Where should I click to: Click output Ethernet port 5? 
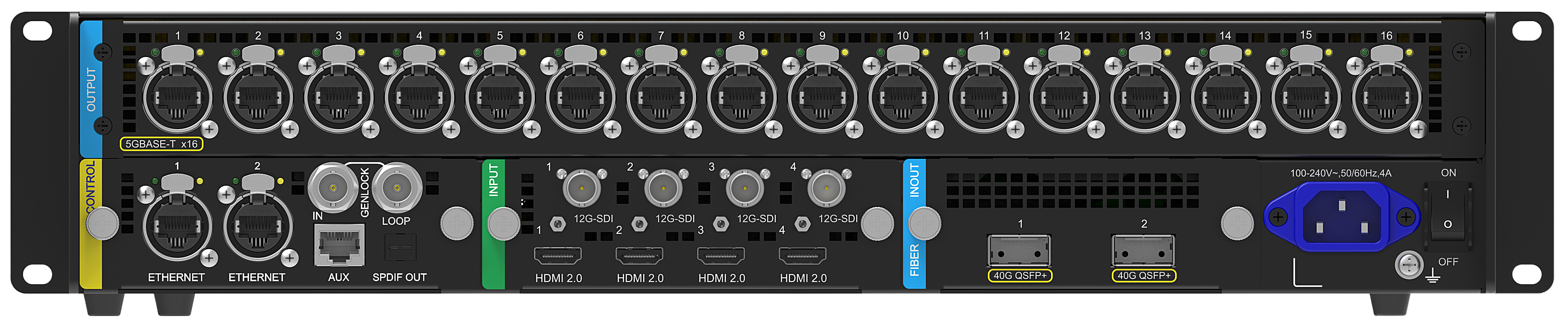(x=500, y=97)
